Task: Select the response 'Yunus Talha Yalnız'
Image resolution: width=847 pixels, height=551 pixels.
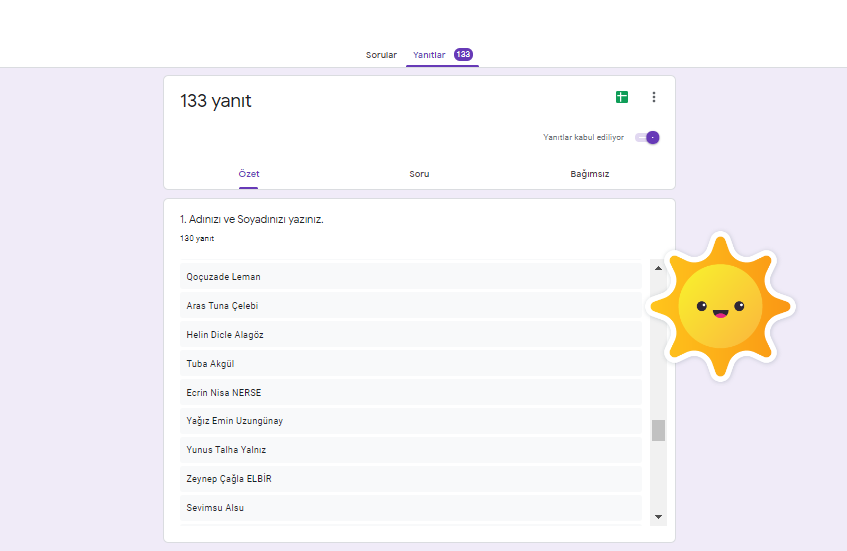Action: click(411, 450)
